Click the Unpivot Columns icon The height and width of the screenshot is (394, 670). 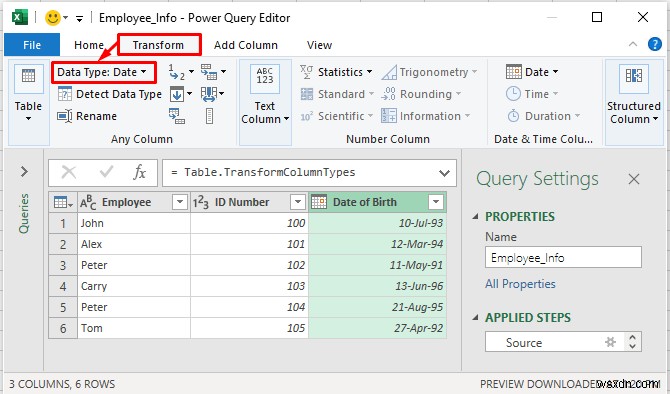coord(209,72)
